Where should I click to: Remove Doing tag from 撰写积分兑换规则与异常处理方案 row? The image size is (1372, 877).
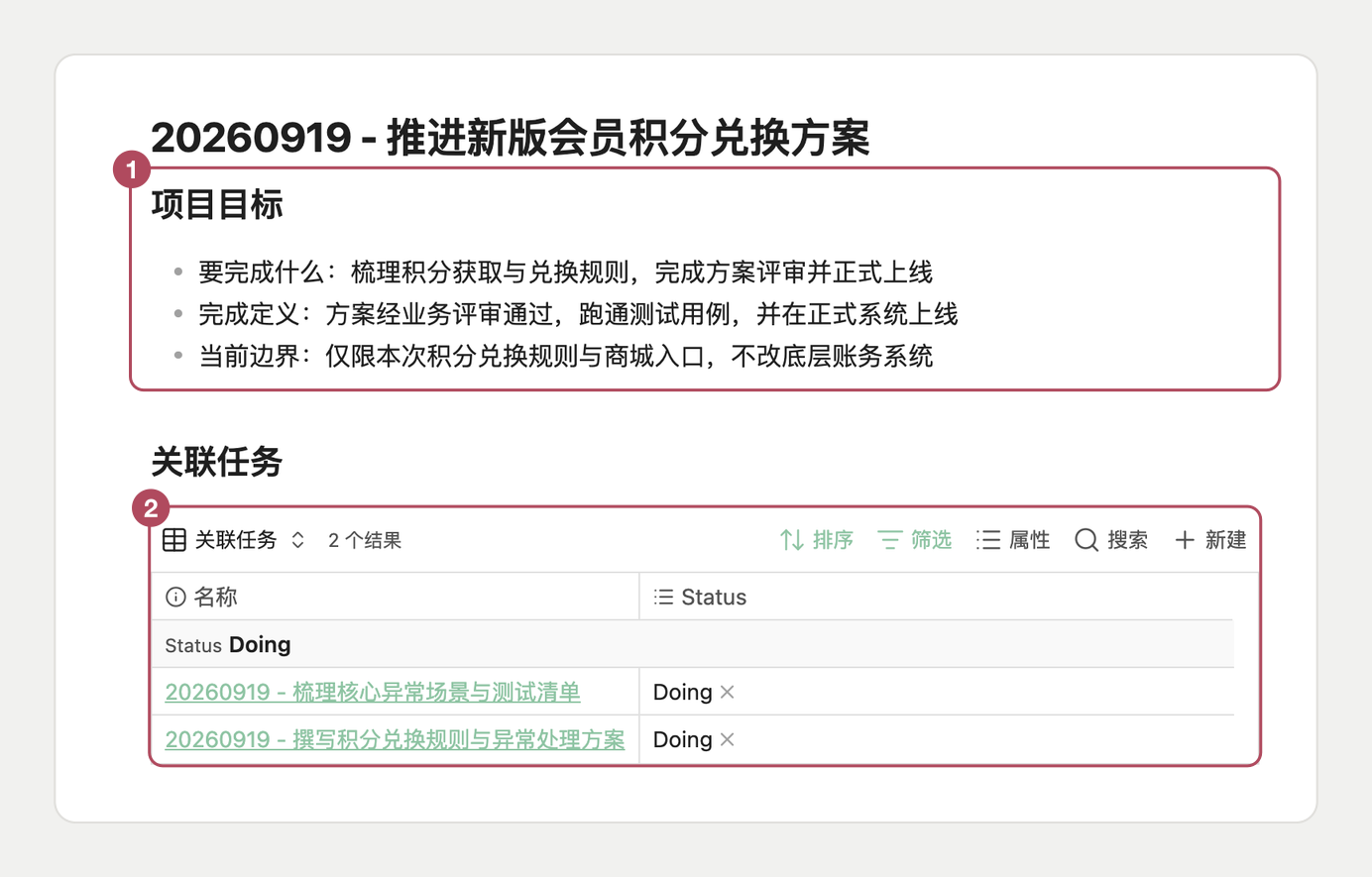tap(728, 739)
